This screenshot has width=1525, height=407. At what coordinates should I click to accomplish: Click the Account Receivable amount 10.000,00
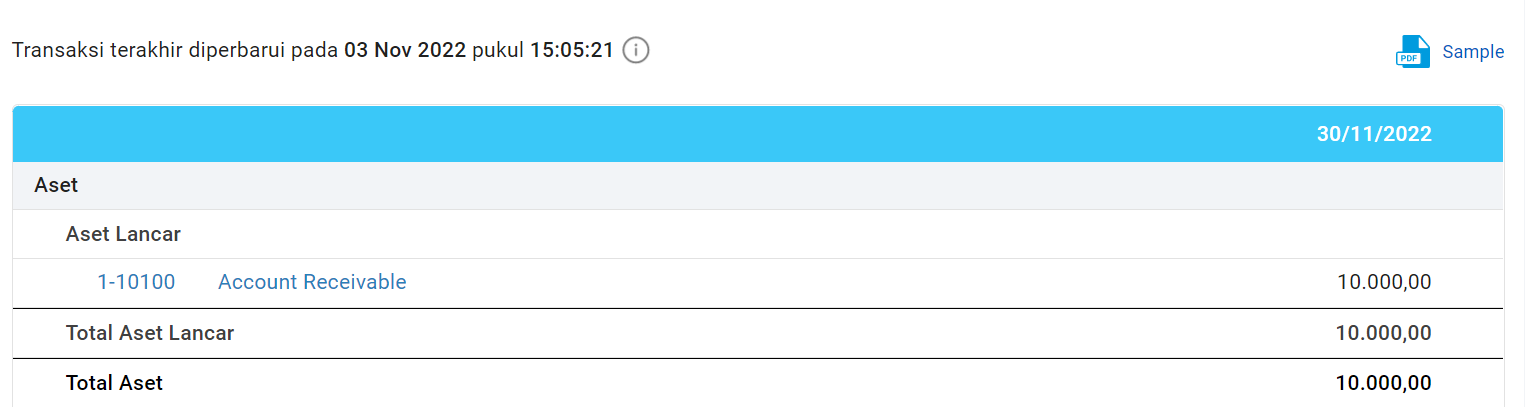(1383, 282)
